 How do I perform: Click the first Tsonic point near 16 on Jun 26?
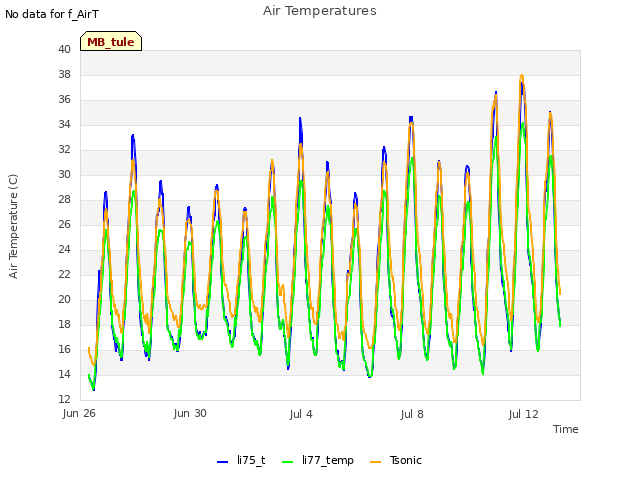89,348
